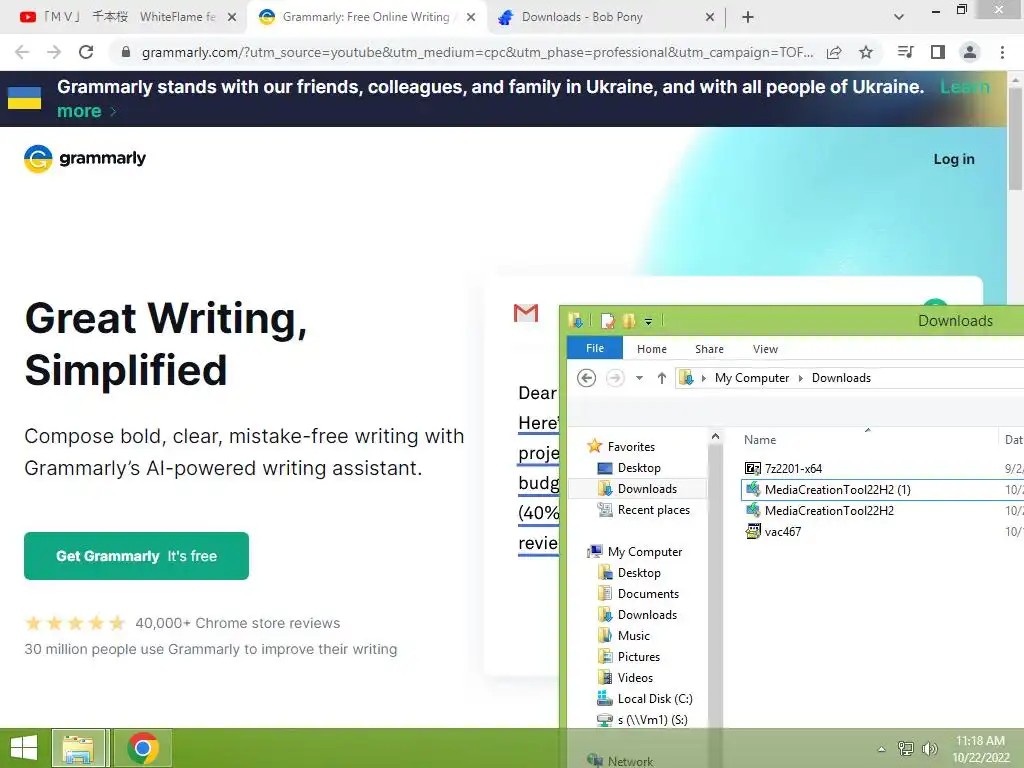Open the Chrome media control icon
The width and height of the screenshot is (1024, 768).
905,52
